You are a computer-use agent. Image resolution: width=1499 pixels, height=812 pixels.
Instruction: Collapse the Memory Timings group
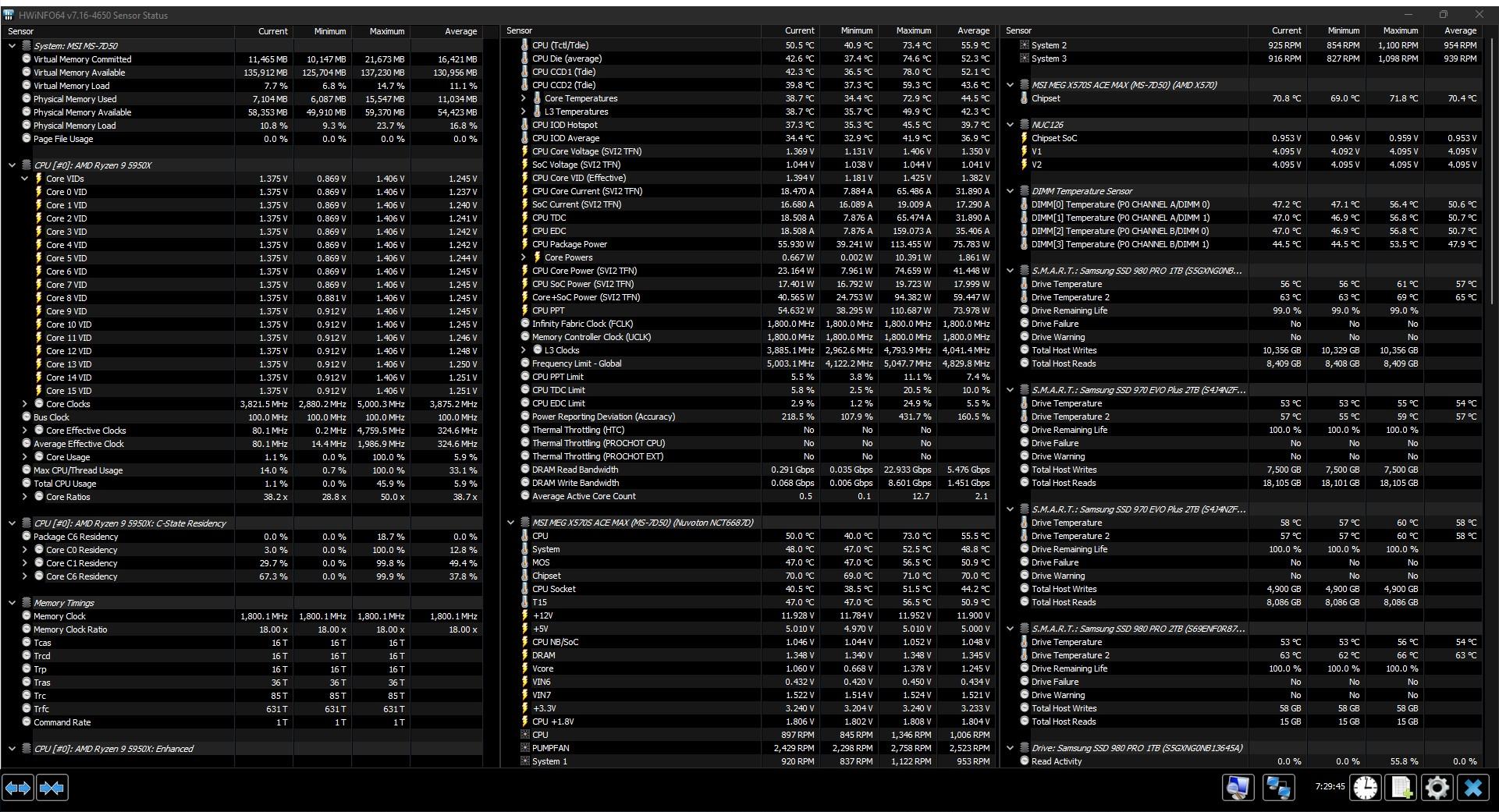(x=12, y=603)
